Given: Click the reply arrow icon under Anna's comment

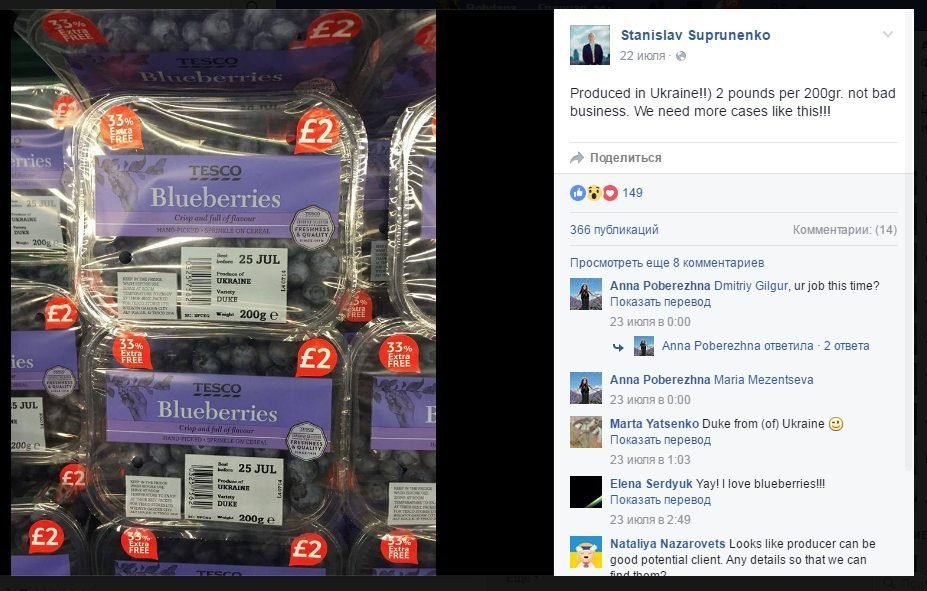Looking at the screenshot, I should (x=618, y=348).
